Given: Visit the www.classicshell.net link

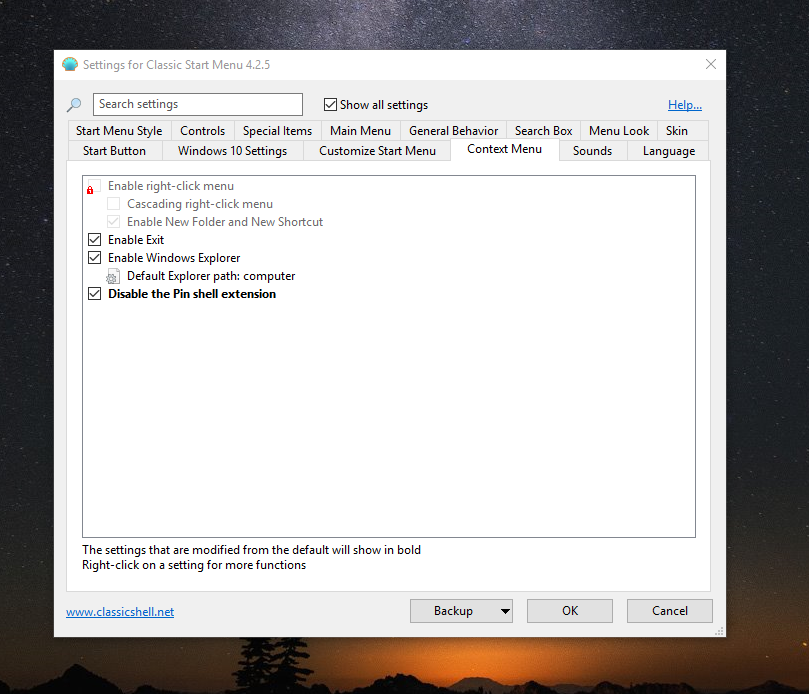Looking at the screenshot, I should coord(120,612).
